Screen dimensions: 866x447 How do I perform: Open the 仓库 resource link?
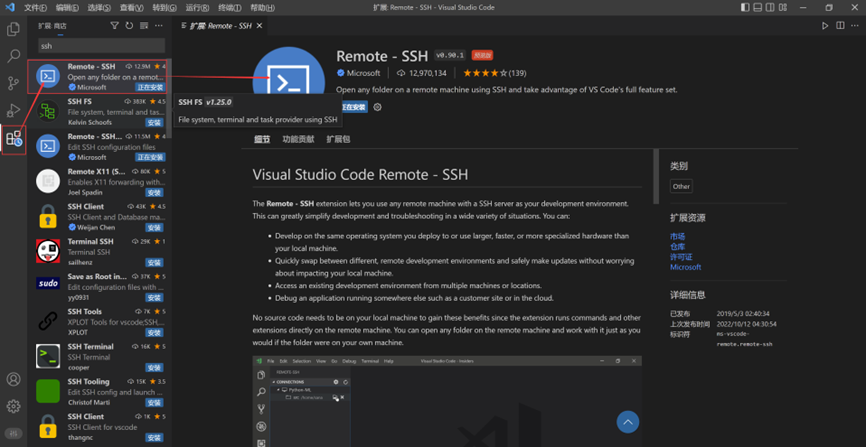point(678,246)
